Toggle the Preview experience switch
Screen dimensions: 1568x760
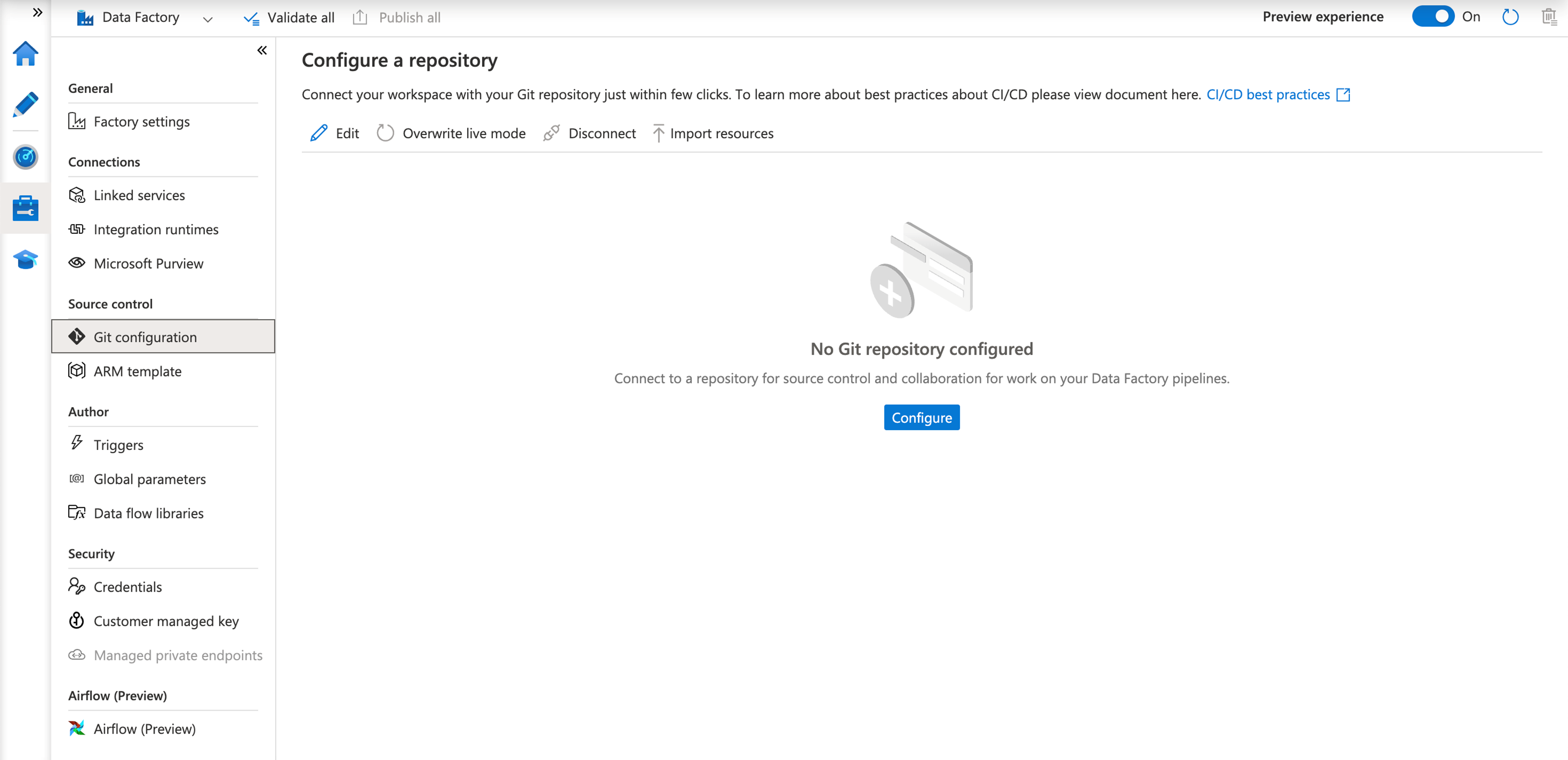[1432, 17]
